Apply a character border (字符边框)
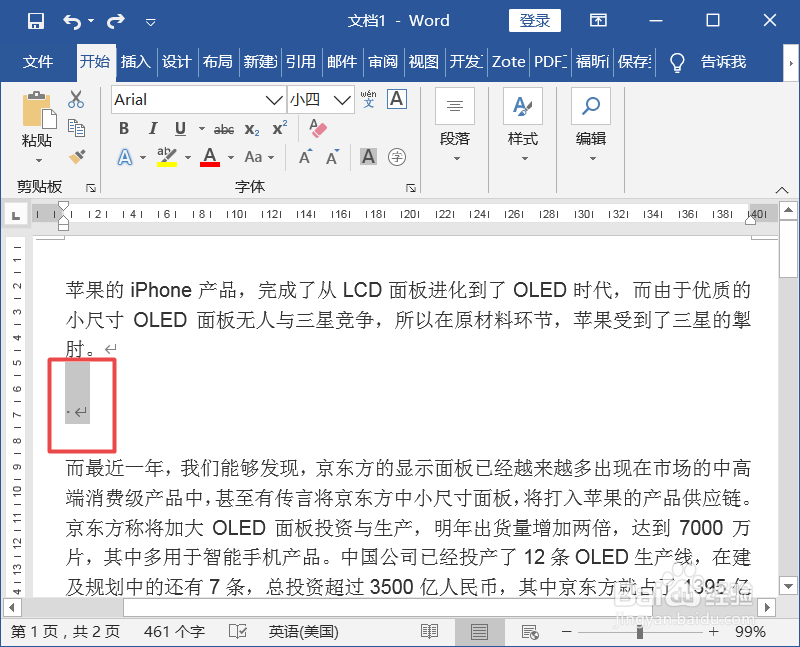Screen dimensions: 800x647 point(396,100)
